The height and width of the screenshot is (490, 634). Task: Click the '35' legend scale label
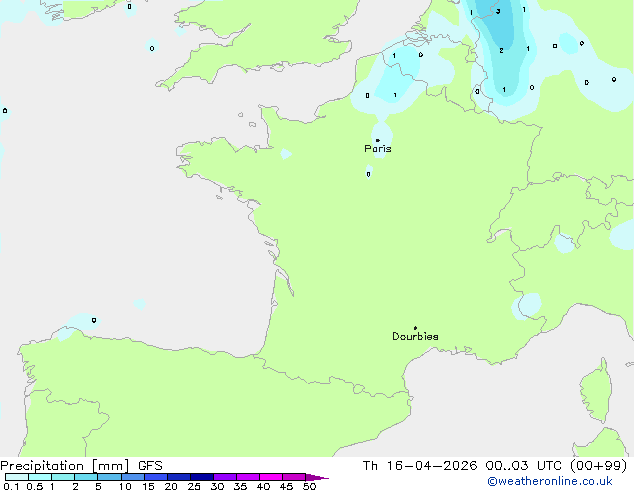coord(240,486)
